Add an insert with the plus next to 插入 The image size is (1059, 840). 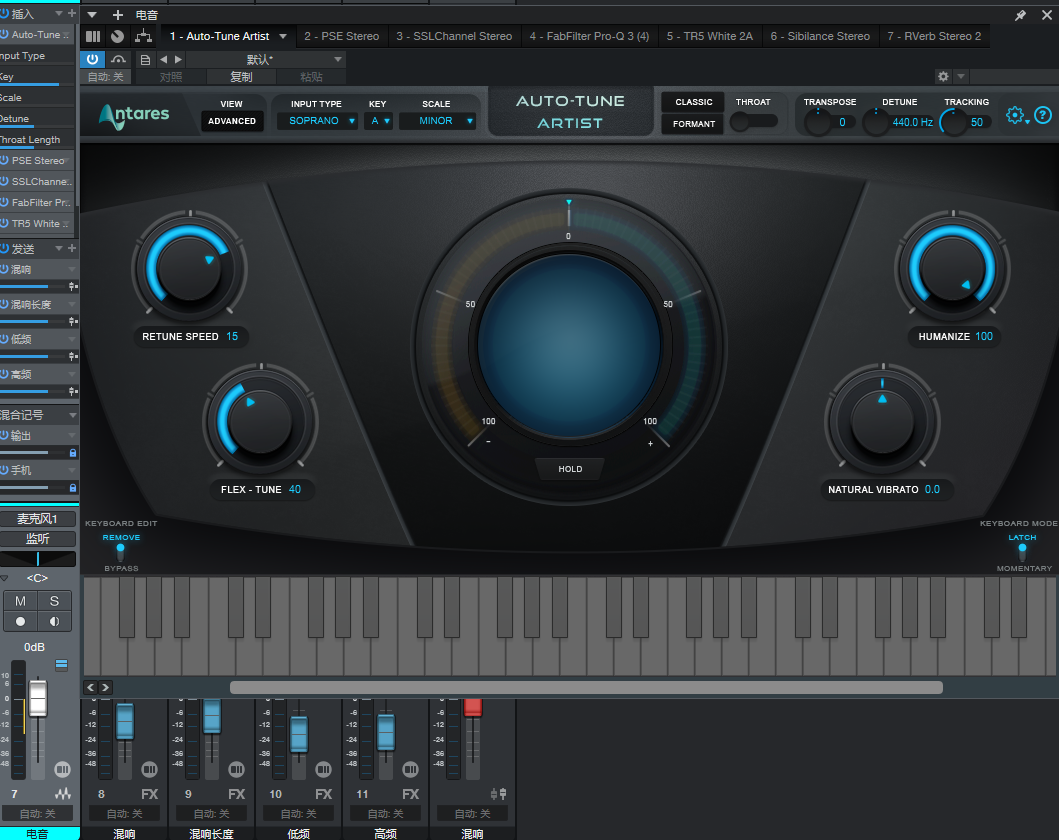72,13
